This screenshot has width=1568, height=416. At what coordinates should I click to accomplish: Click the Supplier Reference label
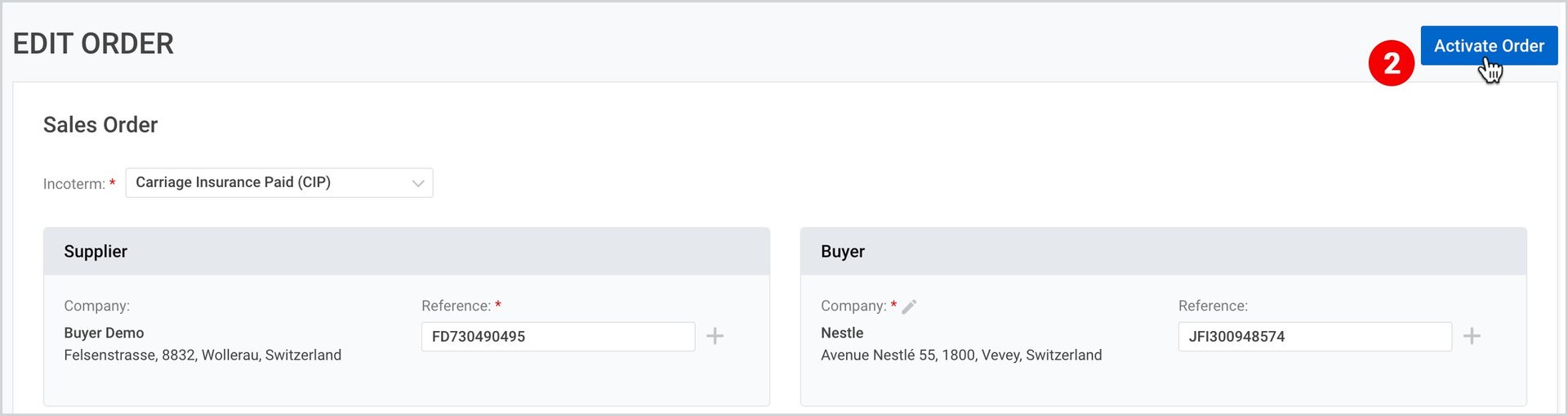457,306
